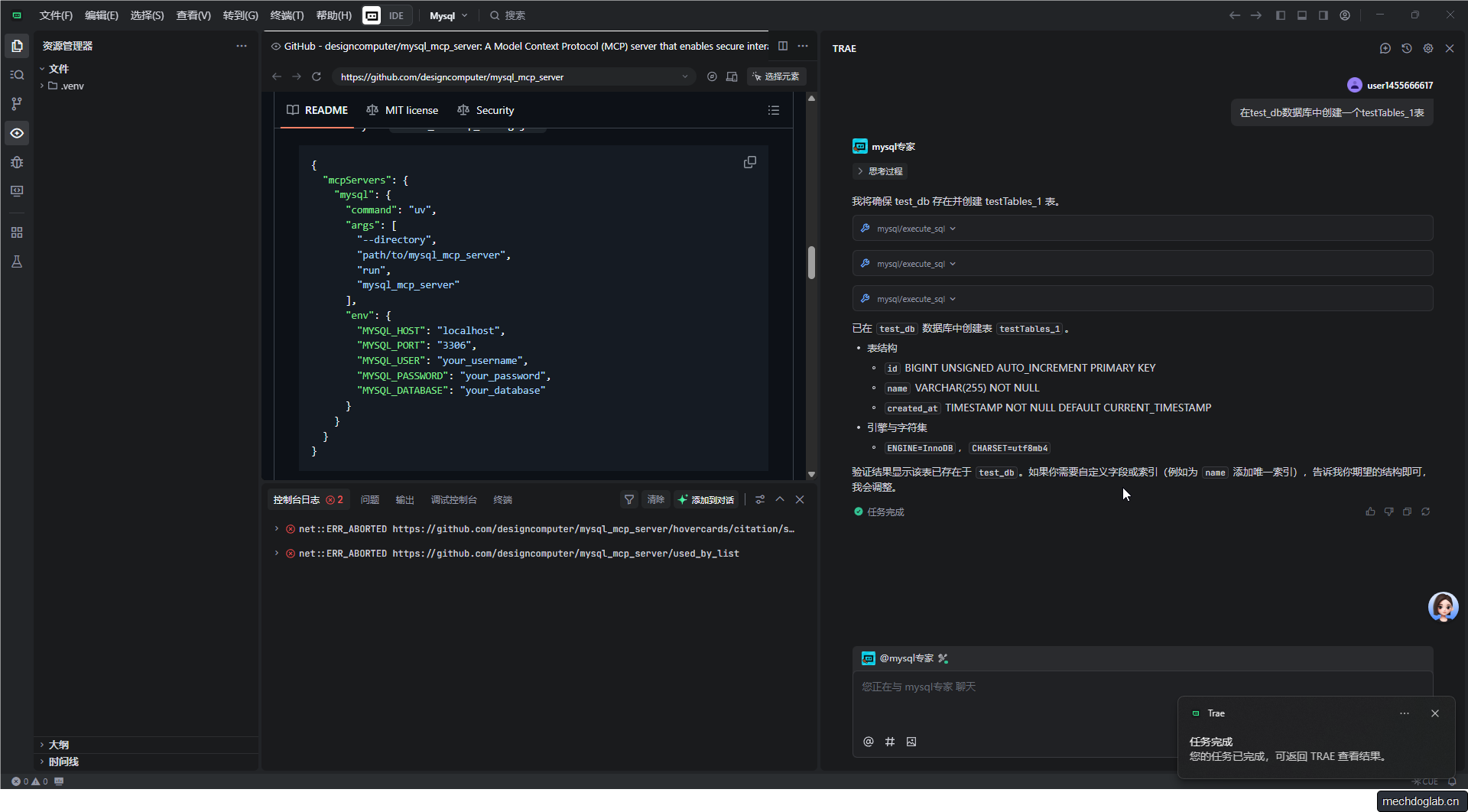Open the 终端(T) menu

coord(287,15)
